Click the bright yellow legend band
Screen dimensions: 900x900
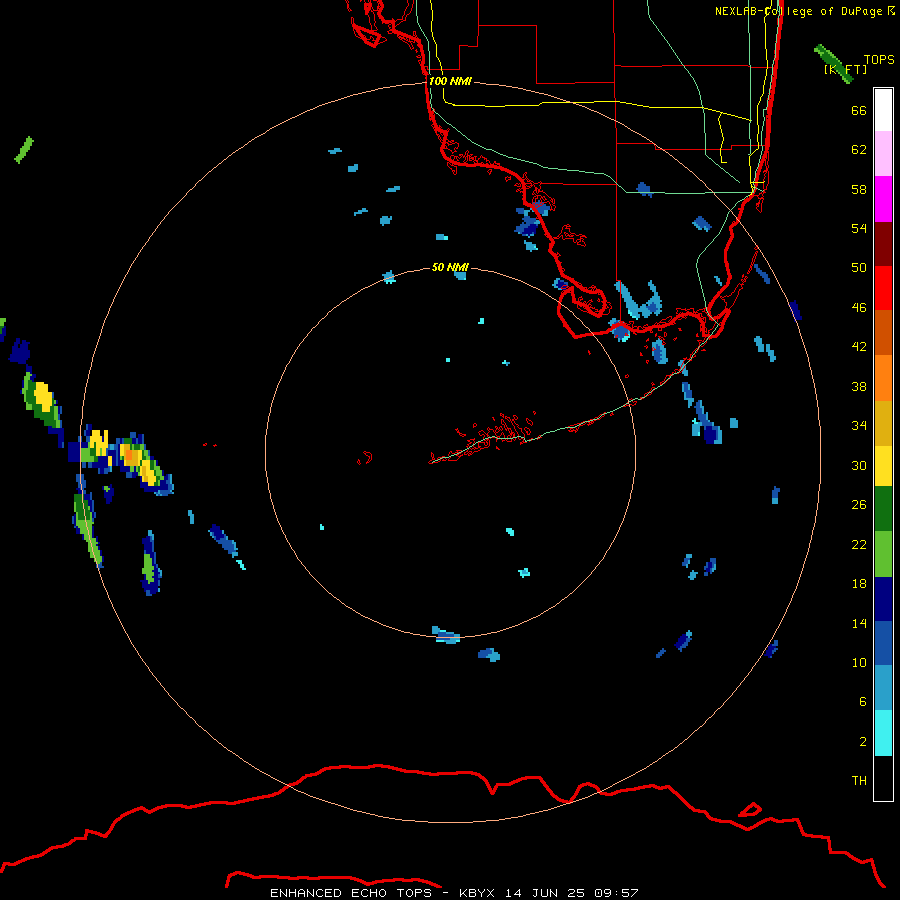click(883, 466)
